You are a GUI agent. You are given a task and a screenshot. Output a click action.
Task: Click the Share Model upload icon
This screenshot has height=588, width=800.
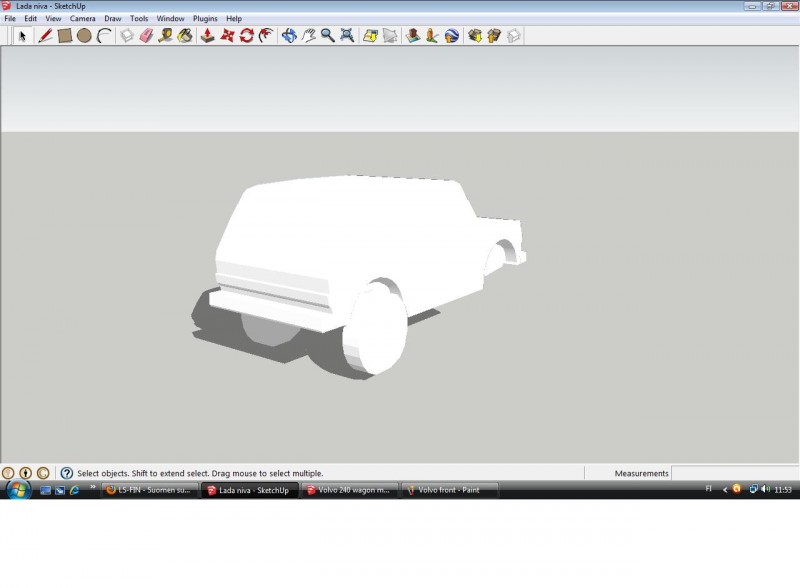point(494,36)
